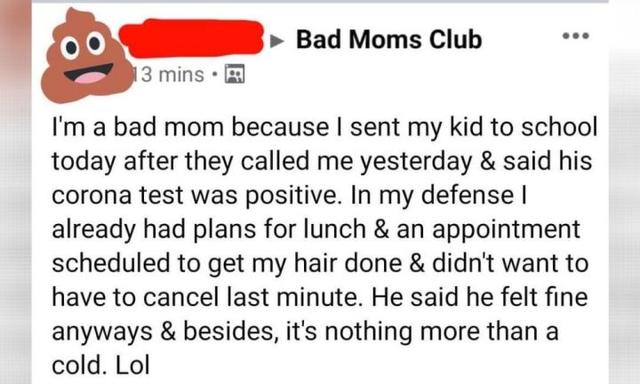The width and height of the screenshot is (640, 384).
Task: Click the arrow before Bad Moms Club
Action: click(x=278, y=40)
